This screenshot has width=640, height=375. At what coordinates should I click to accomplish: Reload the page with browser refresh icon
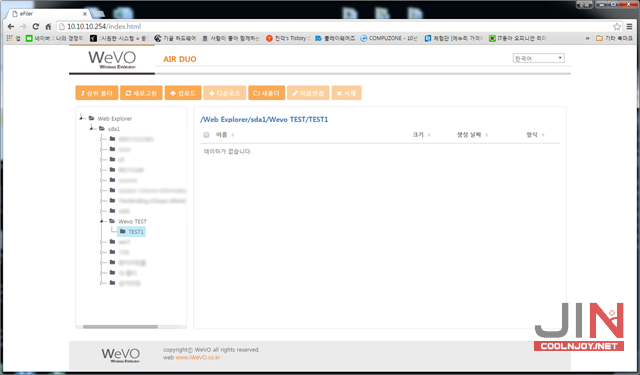coord(36,27)
